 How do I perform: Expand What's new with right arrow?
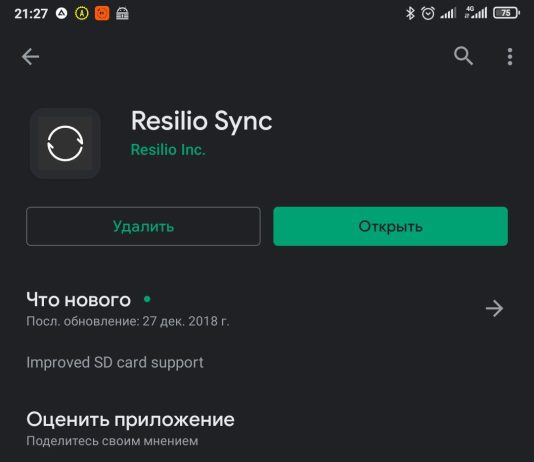(494, 308)
